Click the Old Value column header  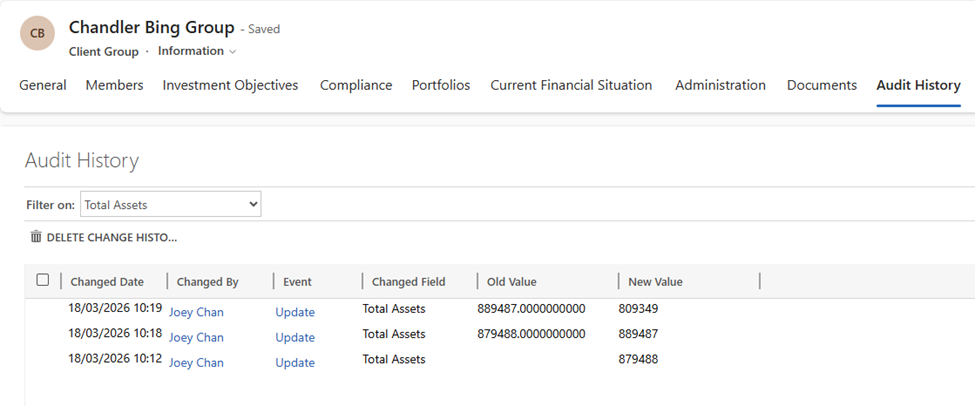tap(511, 282)
